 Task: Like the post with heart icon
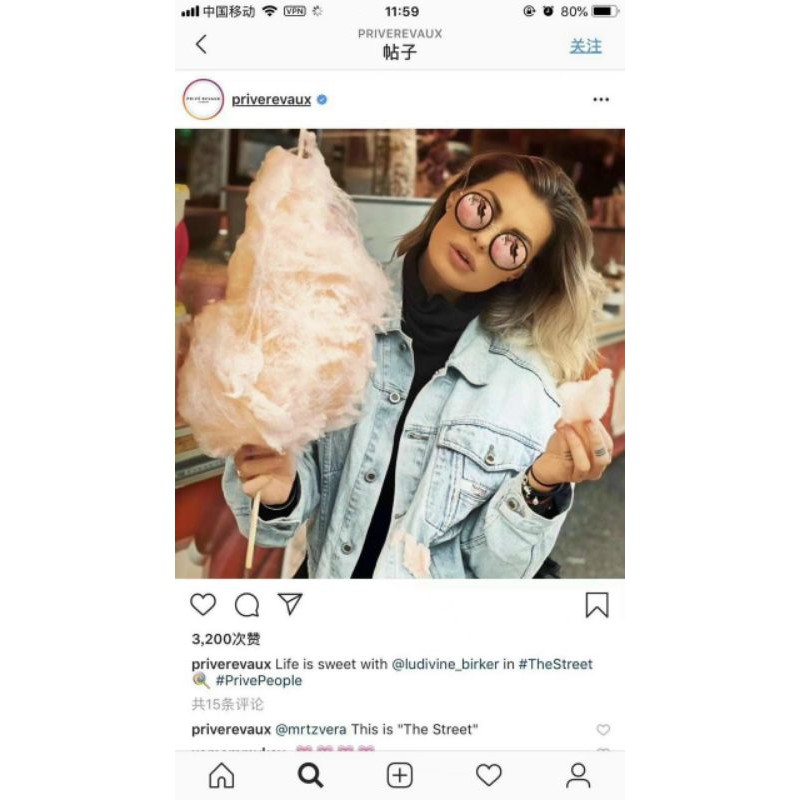[203, 605]
